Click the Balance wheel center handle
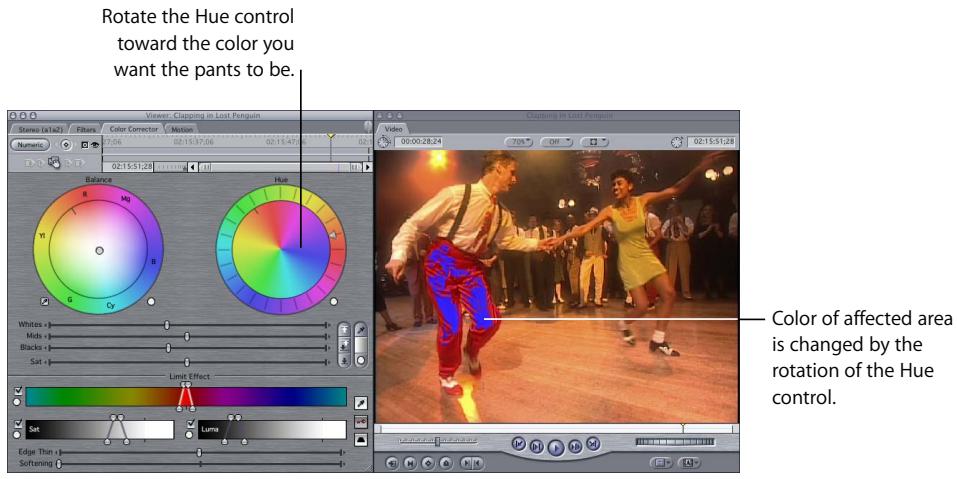Image resolution: width=957 pixels, height=479 pixels. (x=99, y=250)
